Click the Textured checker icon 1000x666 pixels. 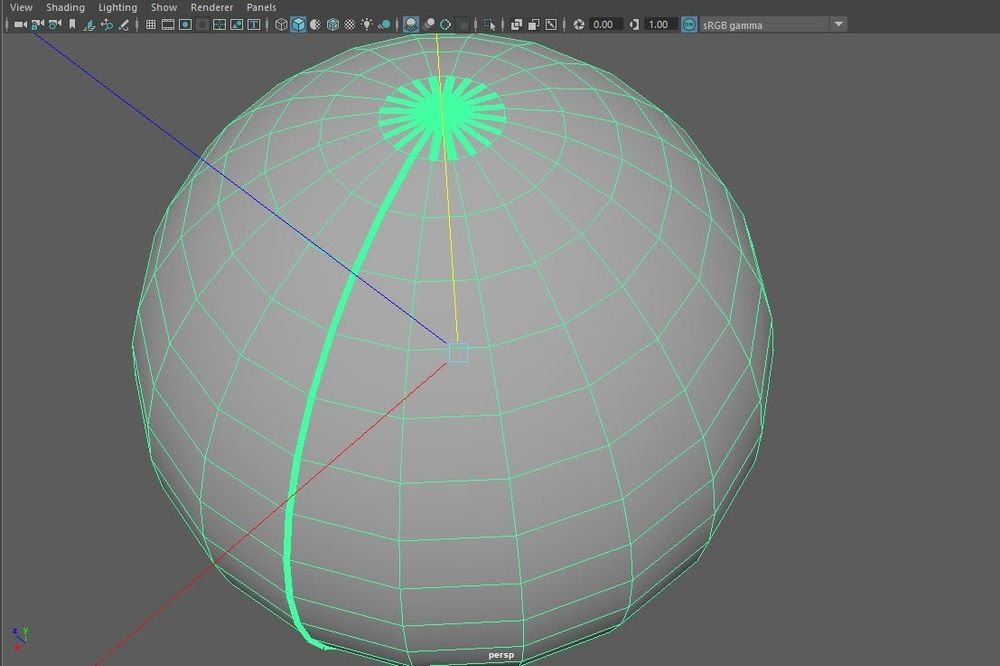click(349, 24)
